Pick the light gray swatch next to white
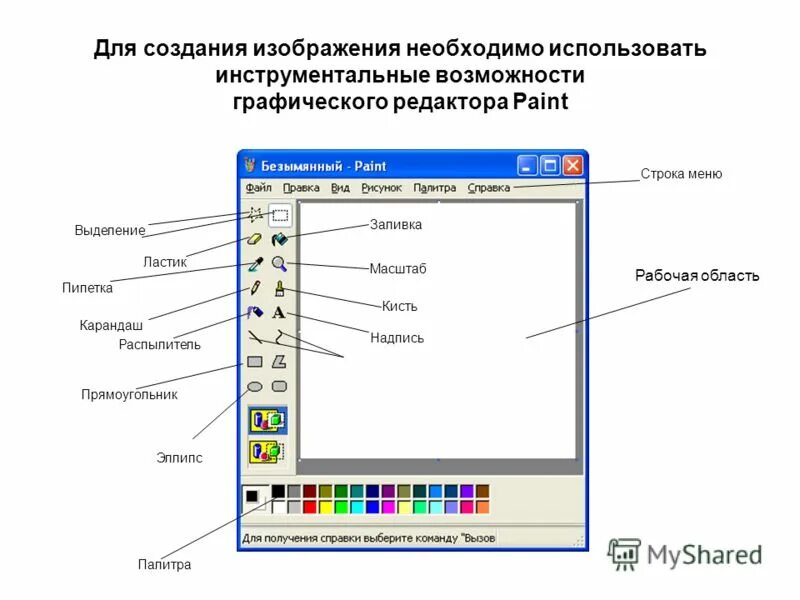The image size is (800, 600). coord(294,507)
